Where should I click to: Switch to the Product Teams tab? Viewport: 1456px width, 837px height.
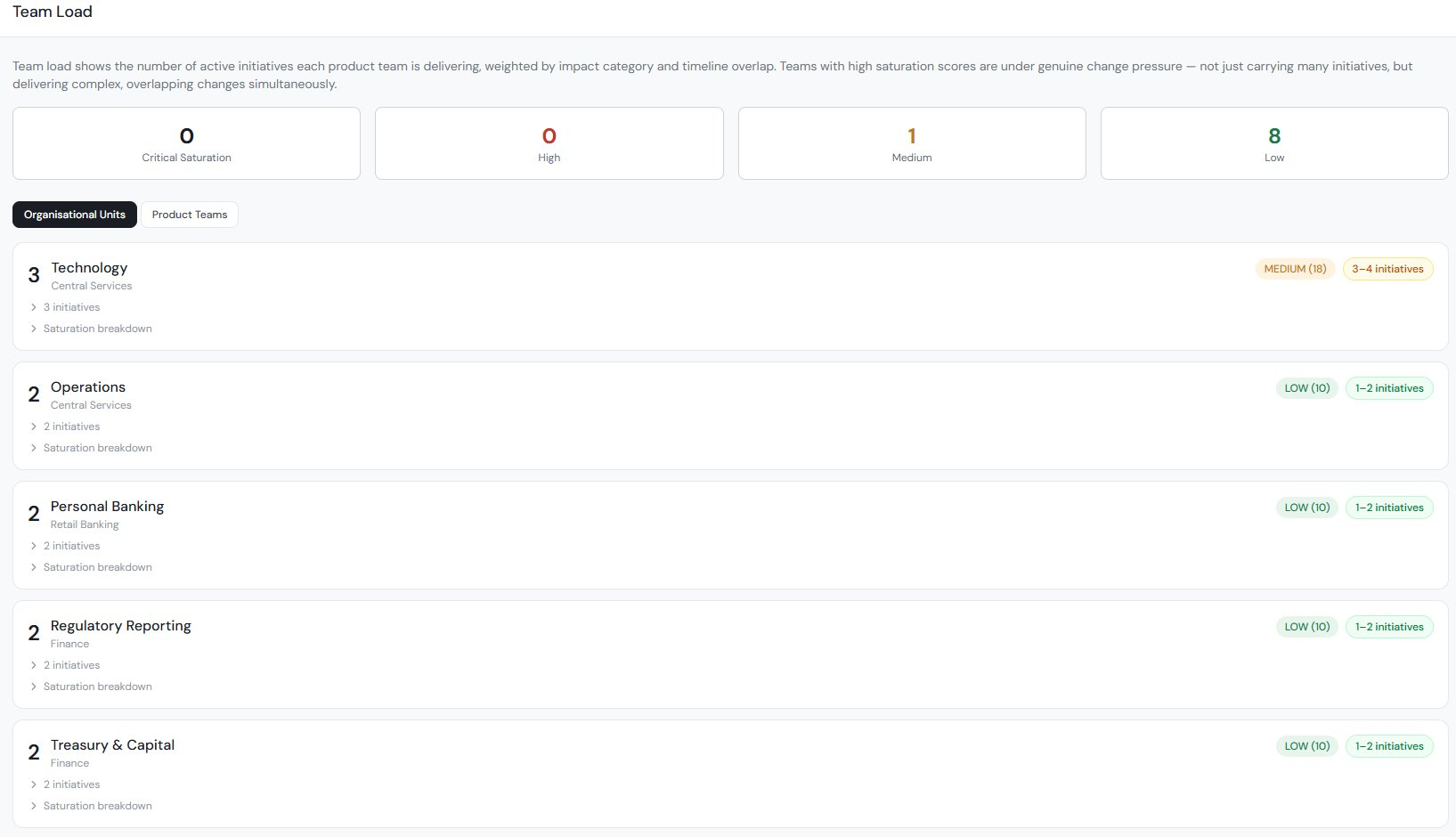(x=189, y=214)
